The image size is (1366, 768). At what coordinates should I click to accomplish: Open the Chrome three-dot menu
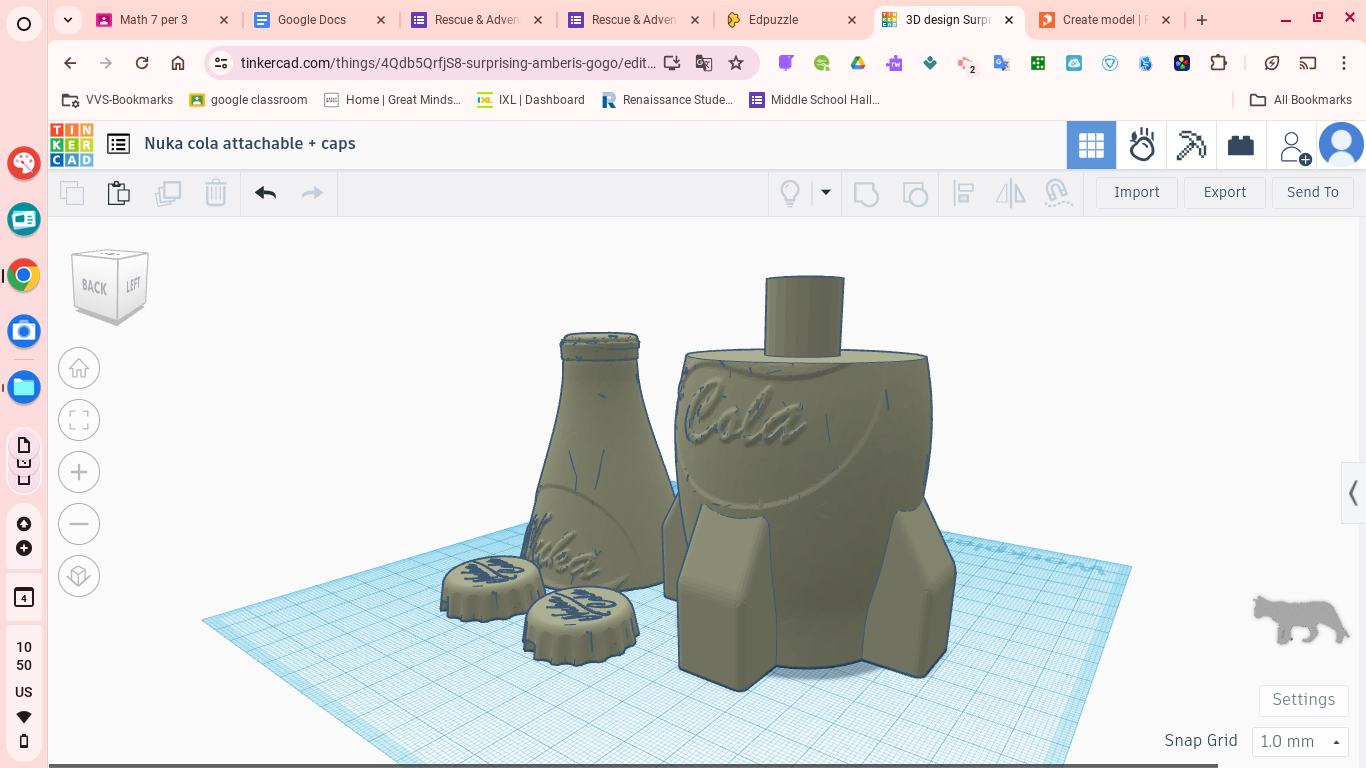pos(1344,63)
